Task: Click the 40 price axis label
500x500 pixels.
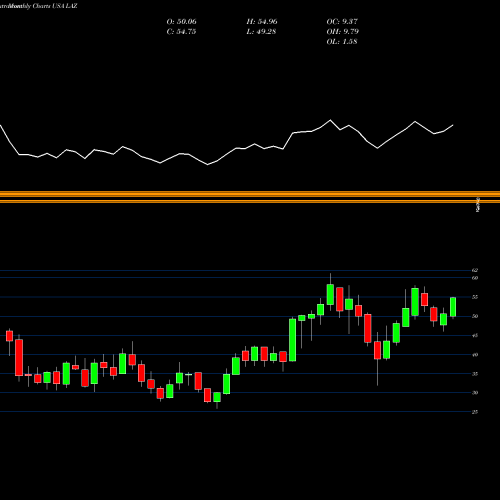Action: tap(475, 355)
